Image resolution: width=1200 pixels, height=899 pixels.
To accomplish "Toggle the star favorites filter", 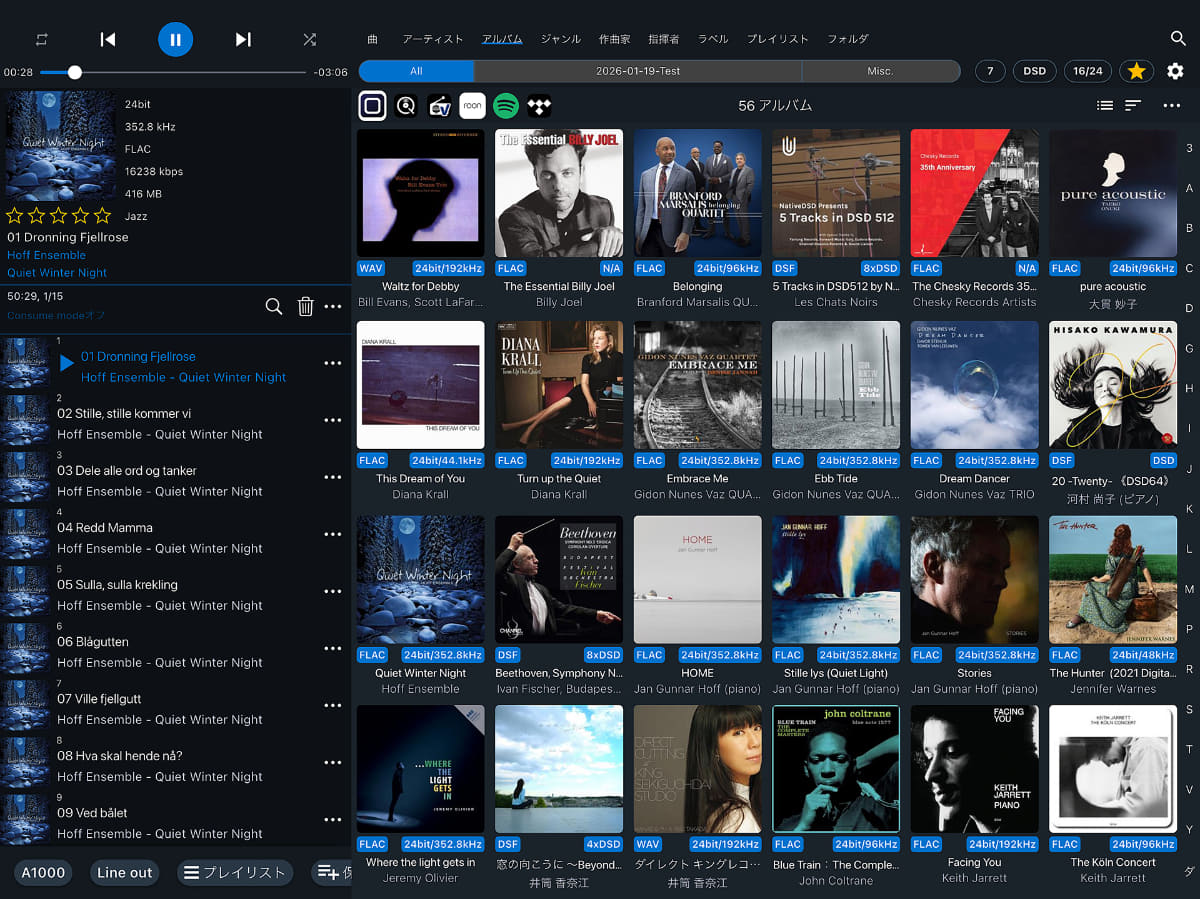I will click(1136, 71).
